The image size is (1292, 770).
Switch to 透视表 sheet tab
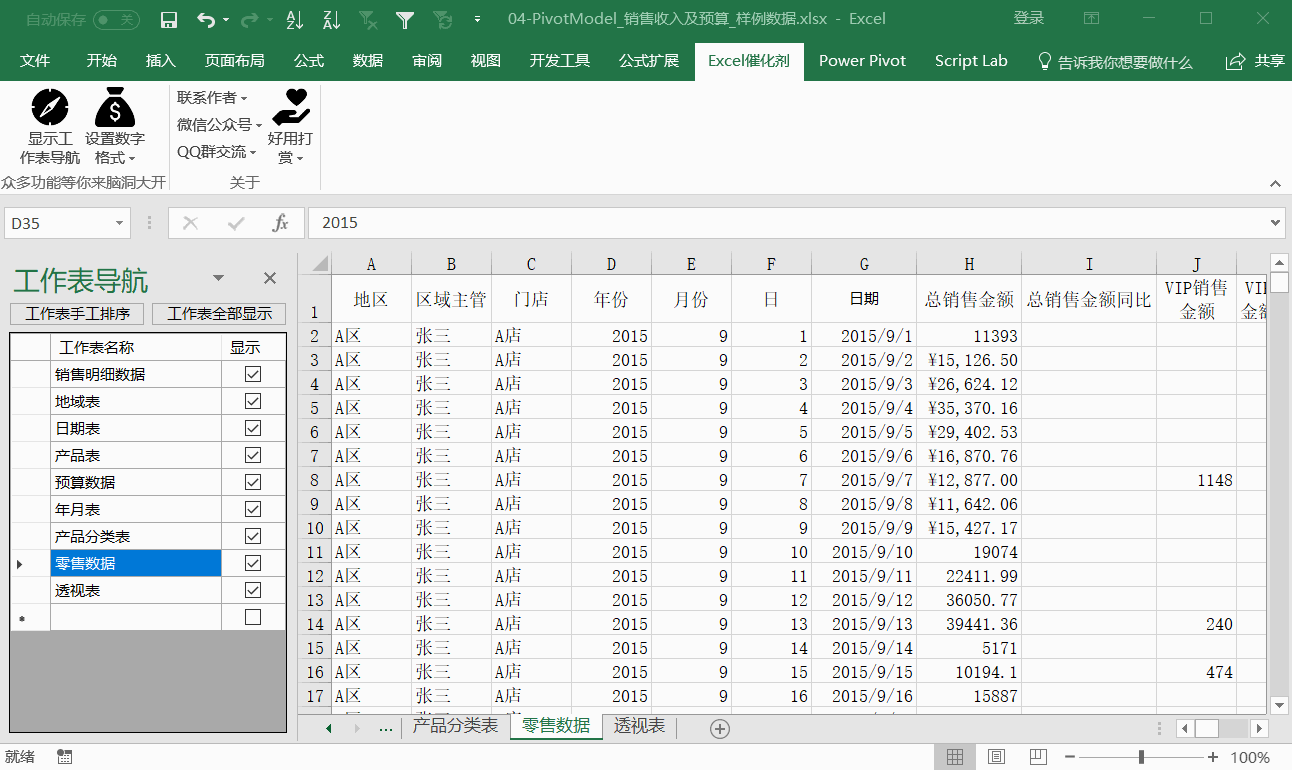click(x=640, y=726)
